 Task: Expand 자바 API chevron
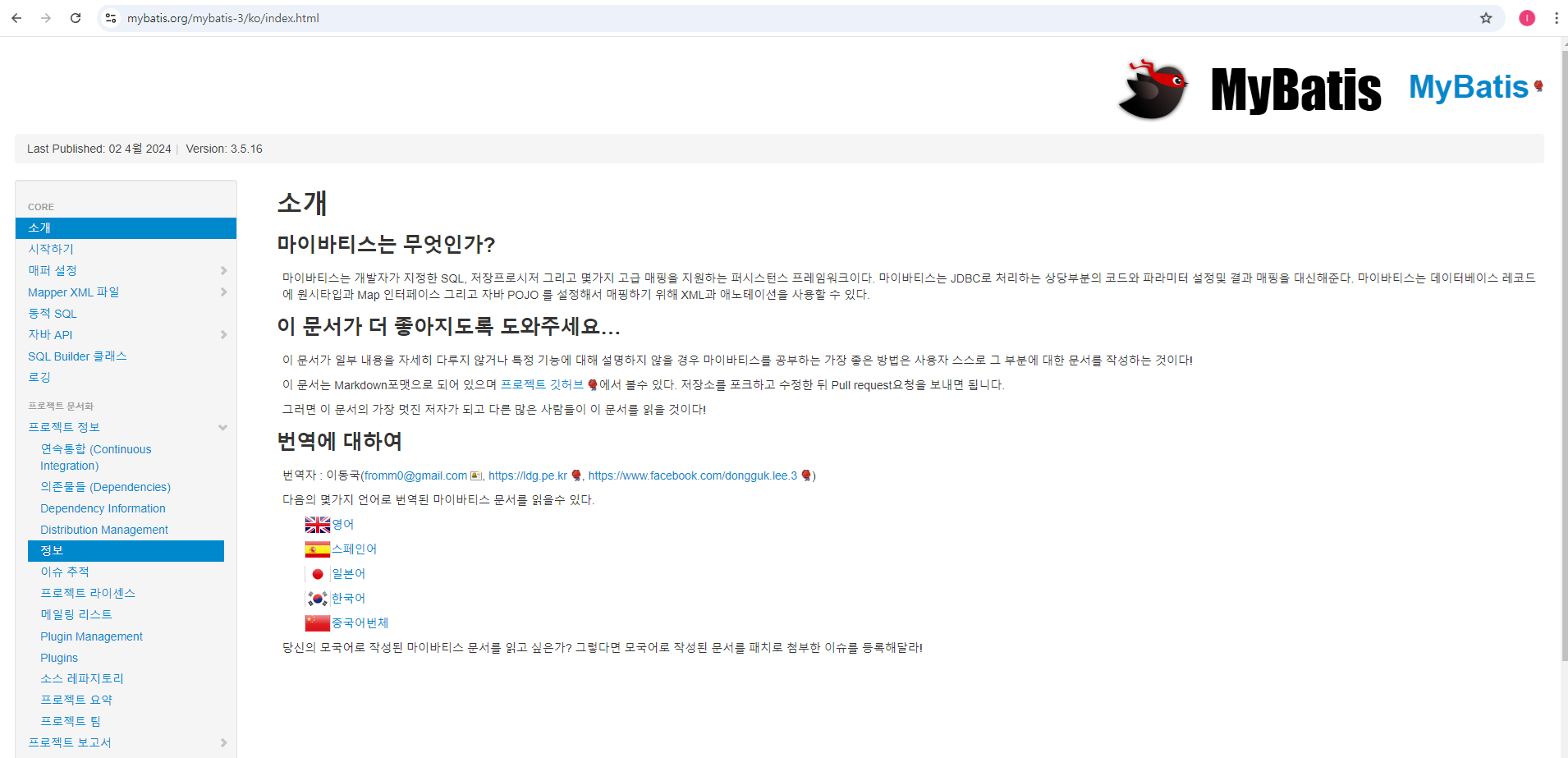point(223,334)
